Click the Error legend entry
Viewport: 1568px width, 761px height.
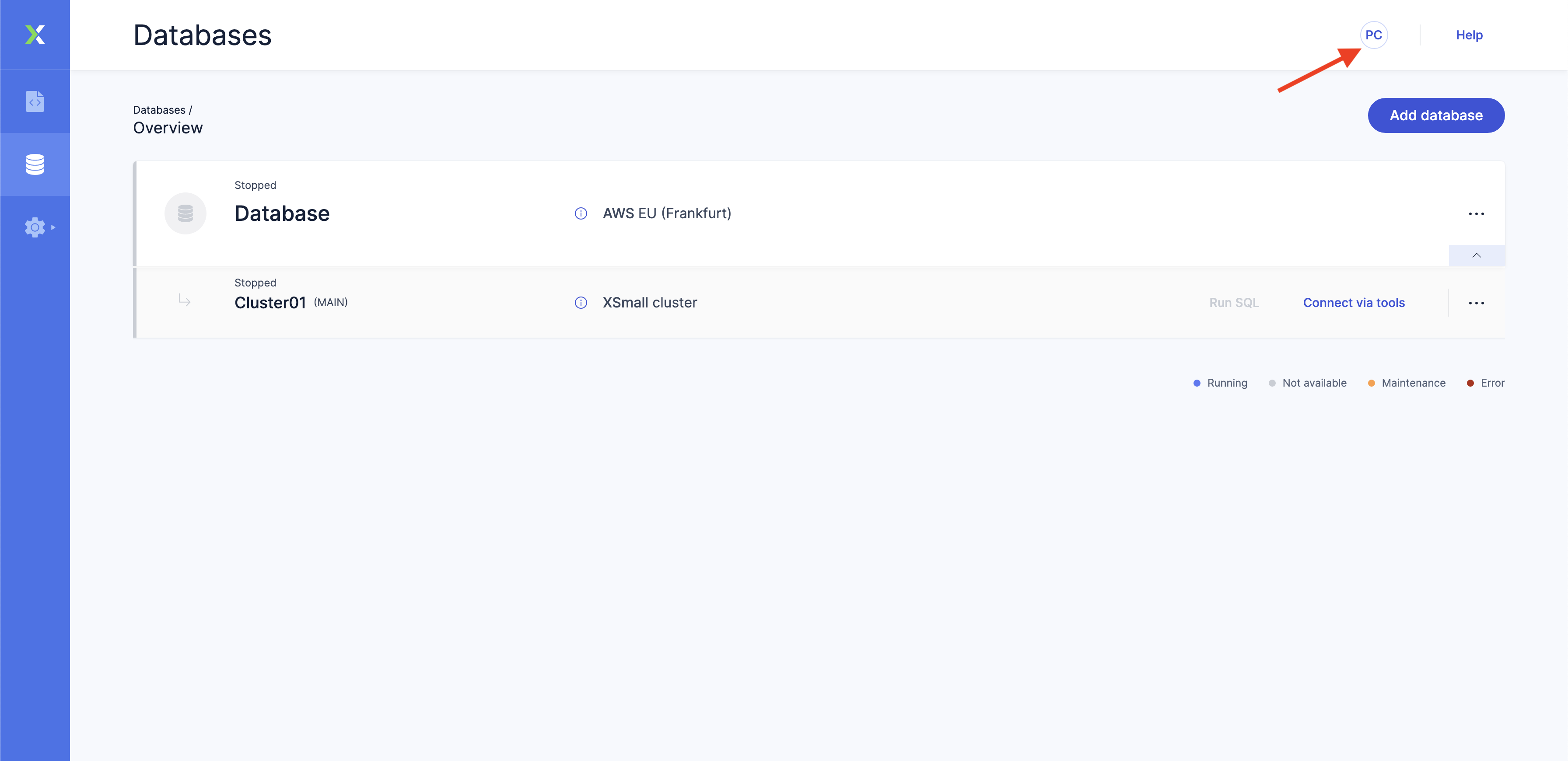coord(1485,383)
